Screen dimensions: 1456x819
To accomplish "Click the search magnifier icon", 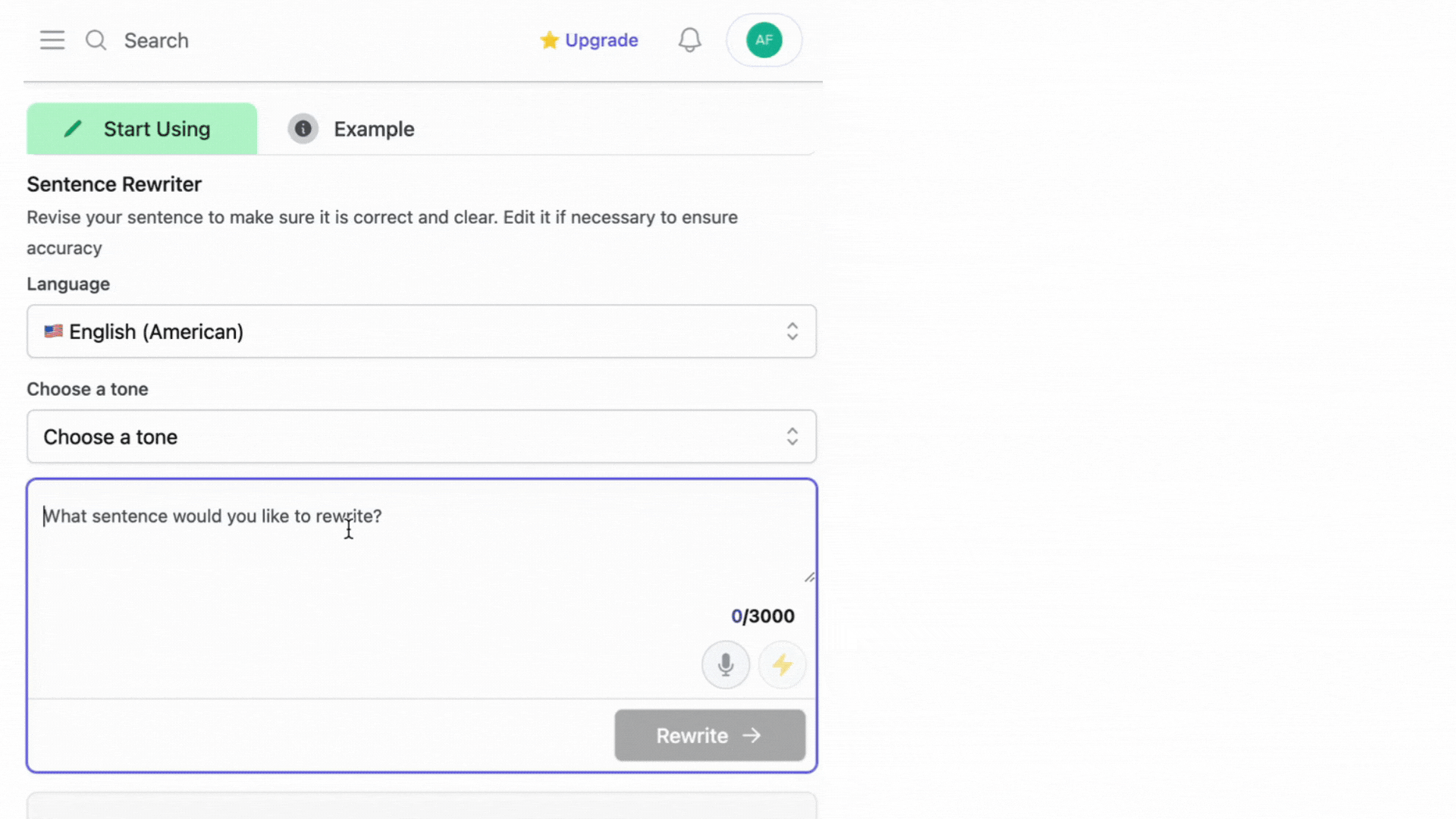I will pos(96,40).
